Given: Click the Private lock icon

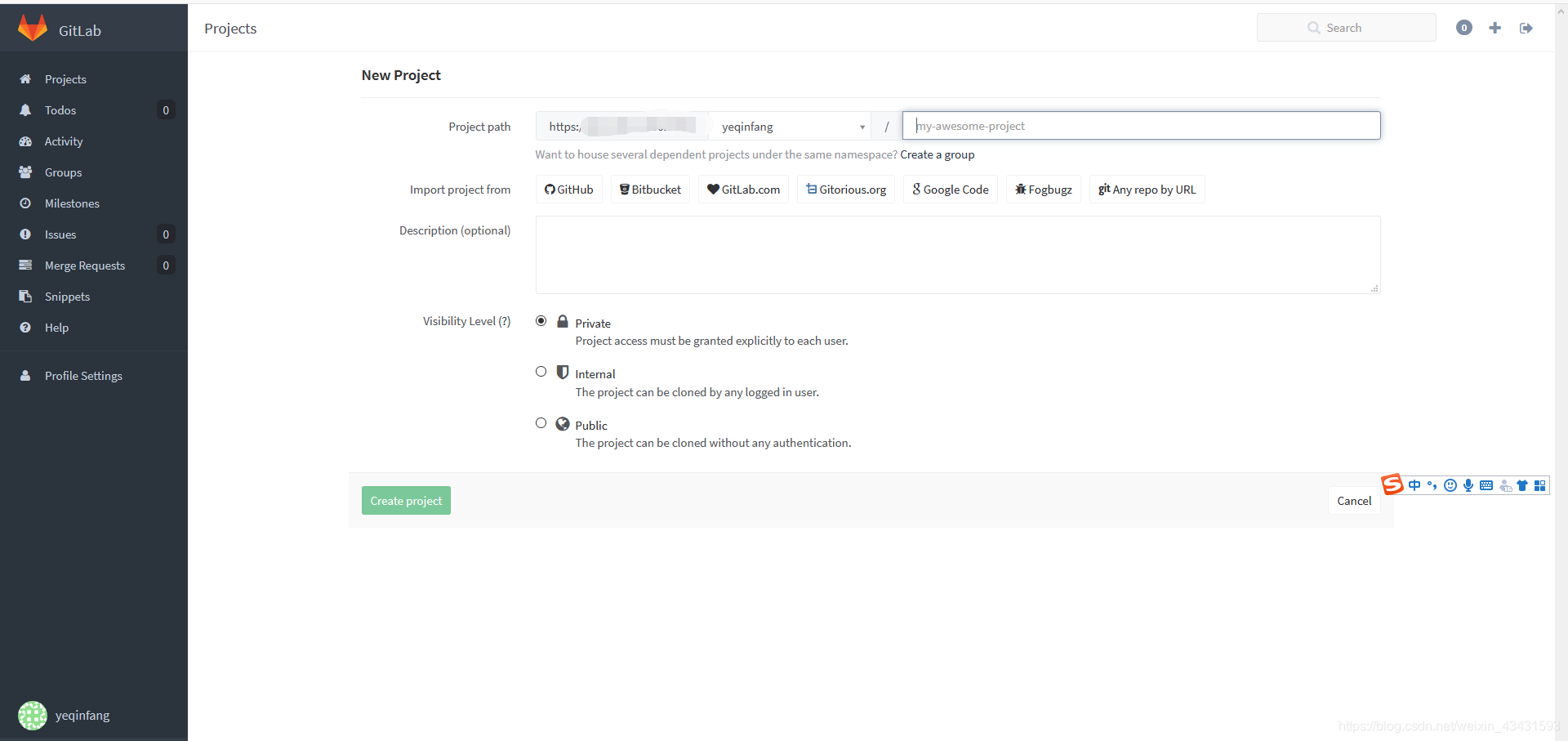Looking at the screenshot, I should [x=563, y=321].
